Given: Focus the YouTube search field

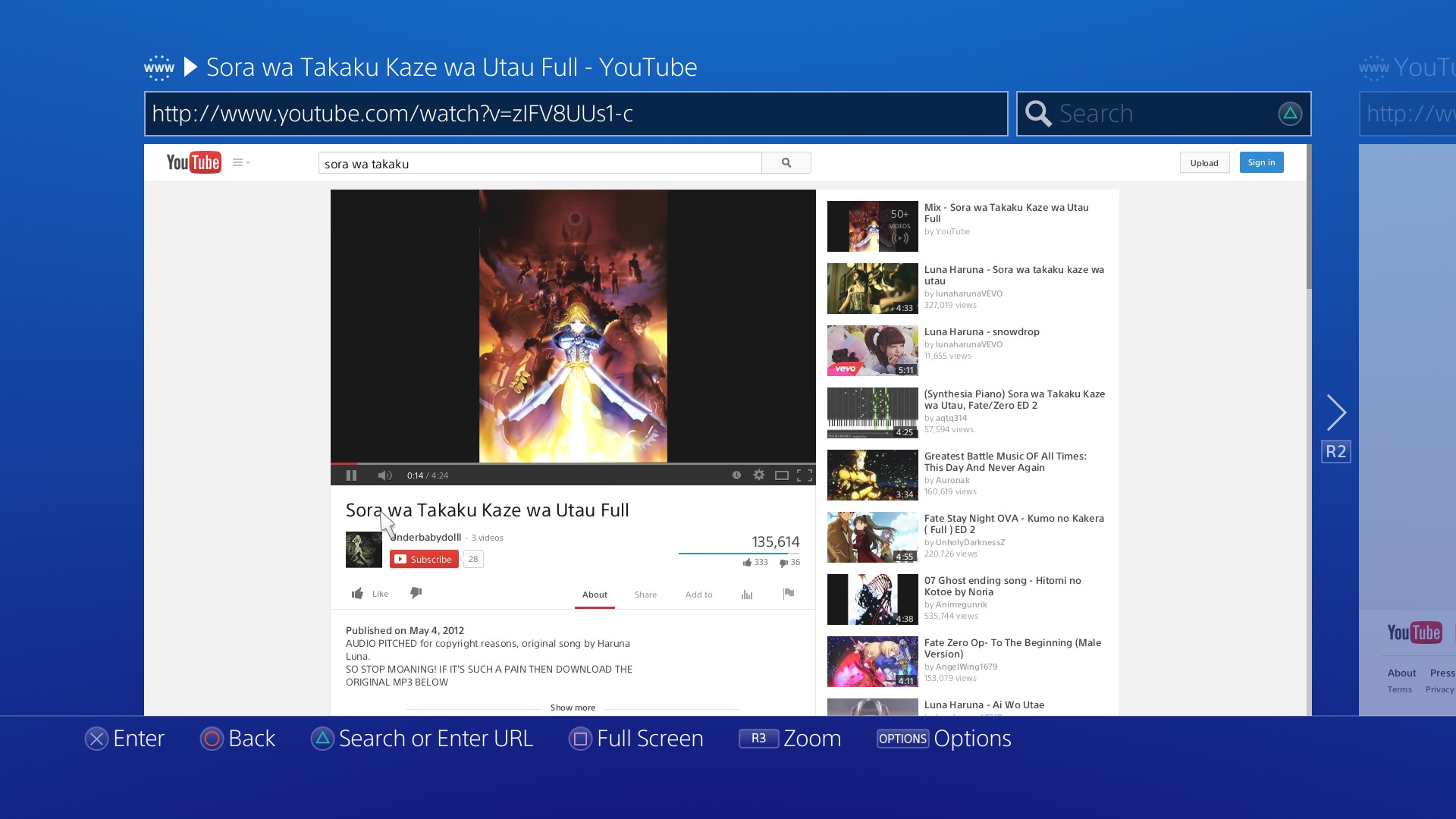Looking at the screenshot, I should pos(540,163).
